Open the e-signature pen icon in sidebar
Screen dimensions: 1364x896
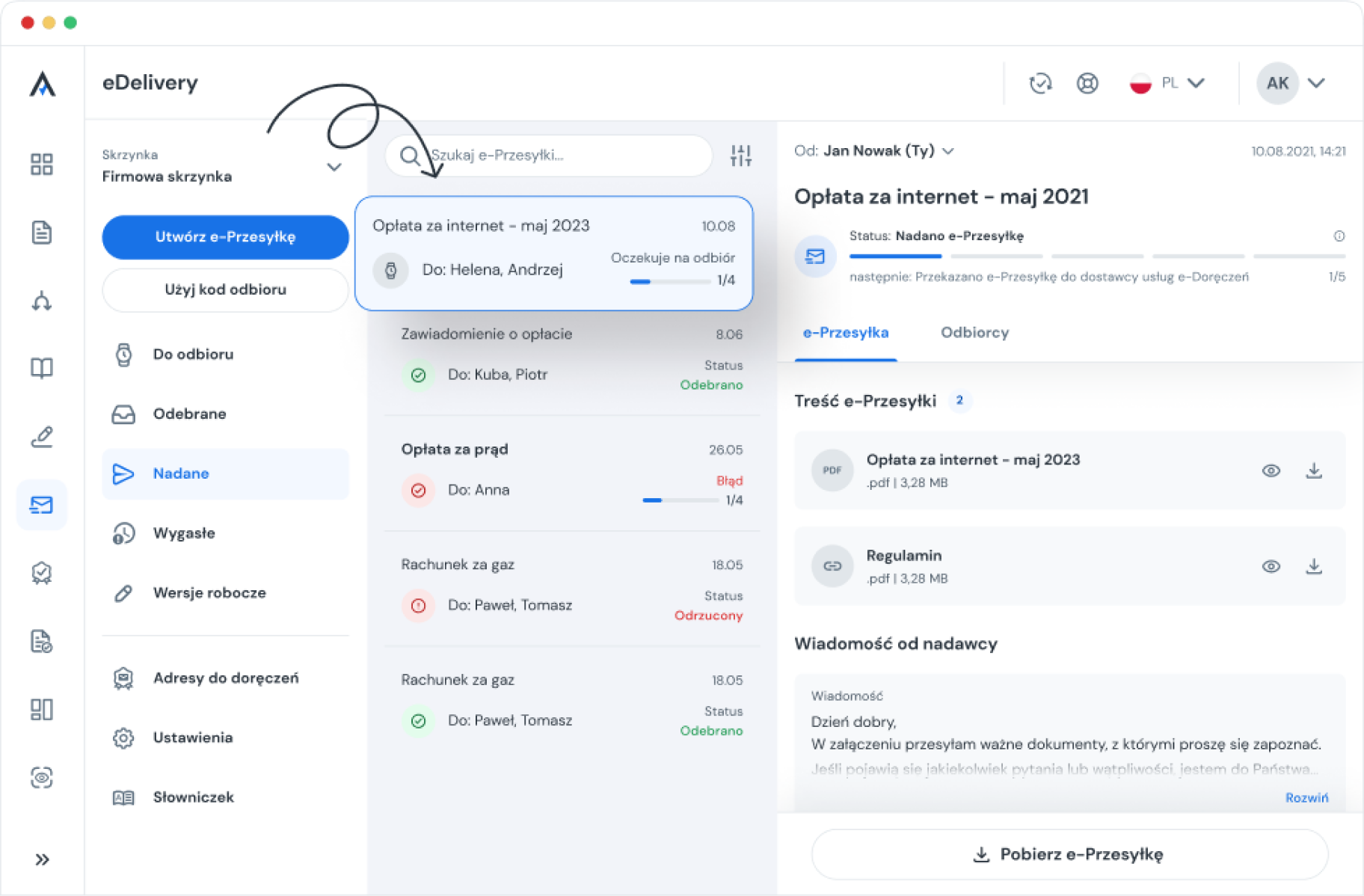click(42, 437)
